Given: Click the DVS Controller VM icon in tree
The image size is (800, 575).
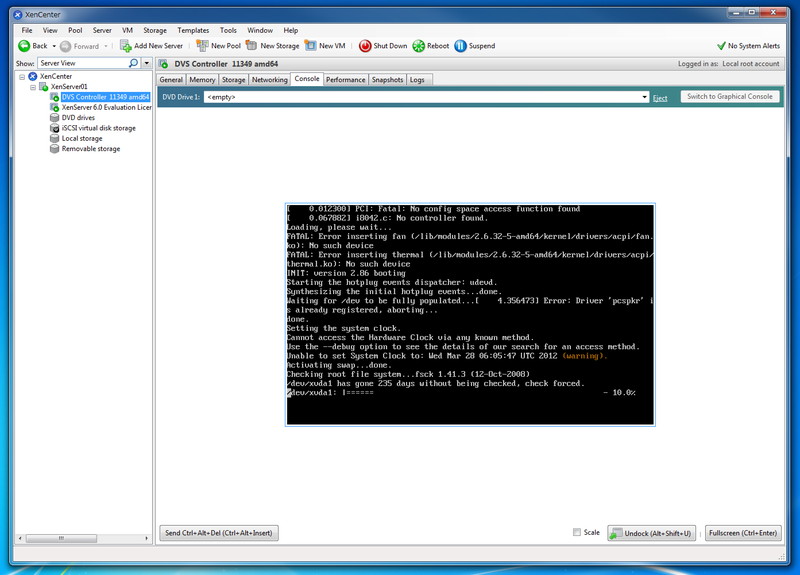Looking at the screenshot, I should [55, 97].
